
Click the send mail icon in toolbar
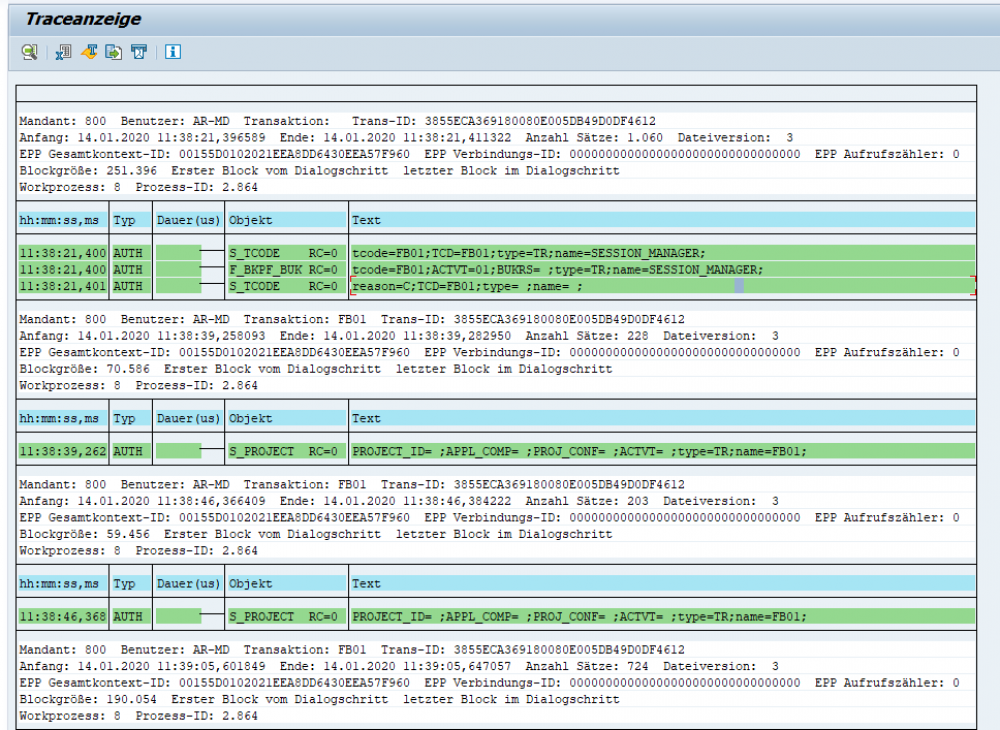pyautogui.click(x=139, y=52)
